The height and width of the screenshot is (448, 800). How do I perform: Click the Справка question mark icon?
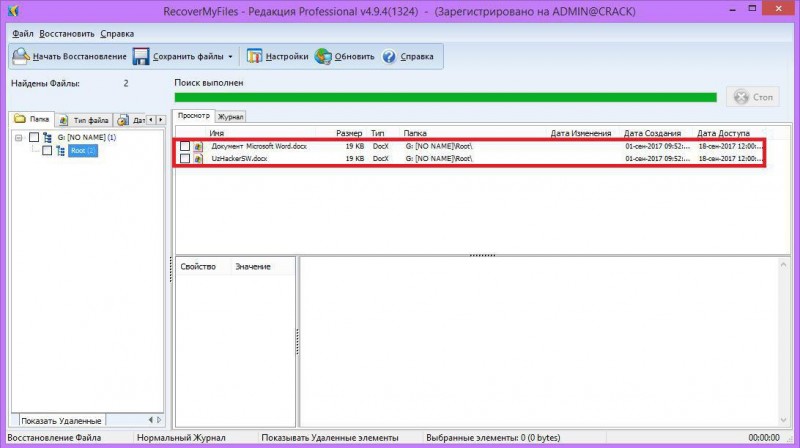point(389,56)
